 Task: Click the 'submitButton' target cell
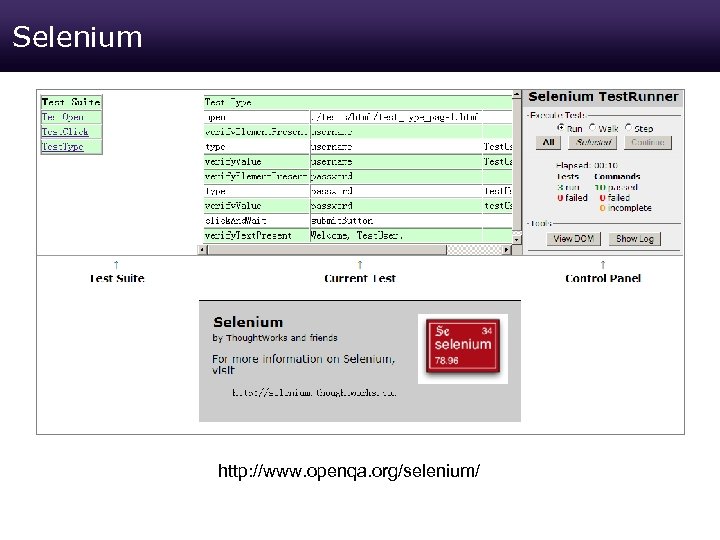[396, 221]
